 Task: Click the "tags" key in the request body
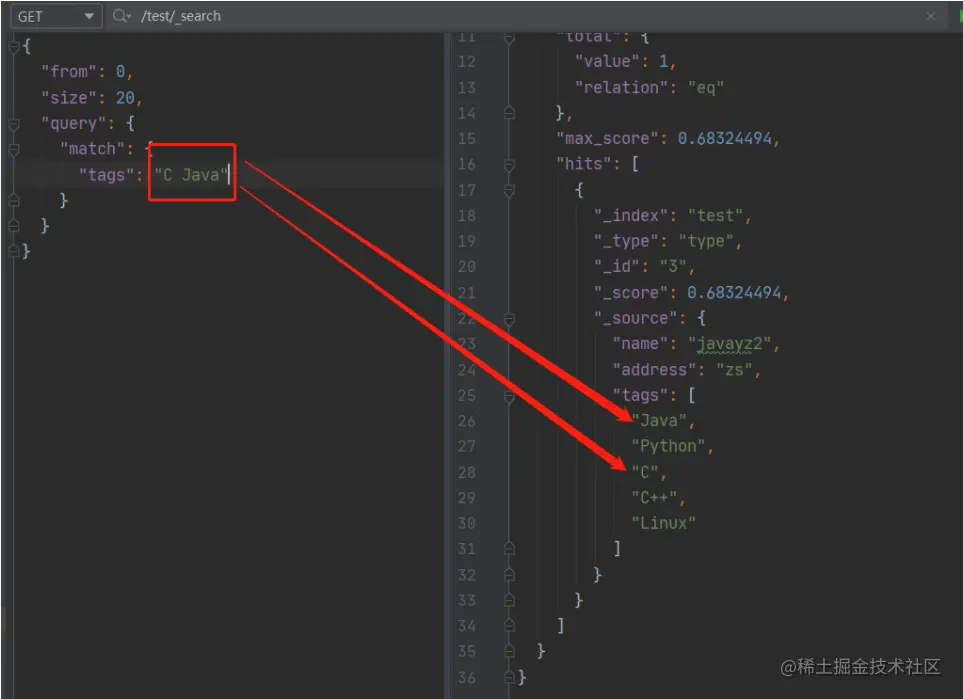coord(107,175)
